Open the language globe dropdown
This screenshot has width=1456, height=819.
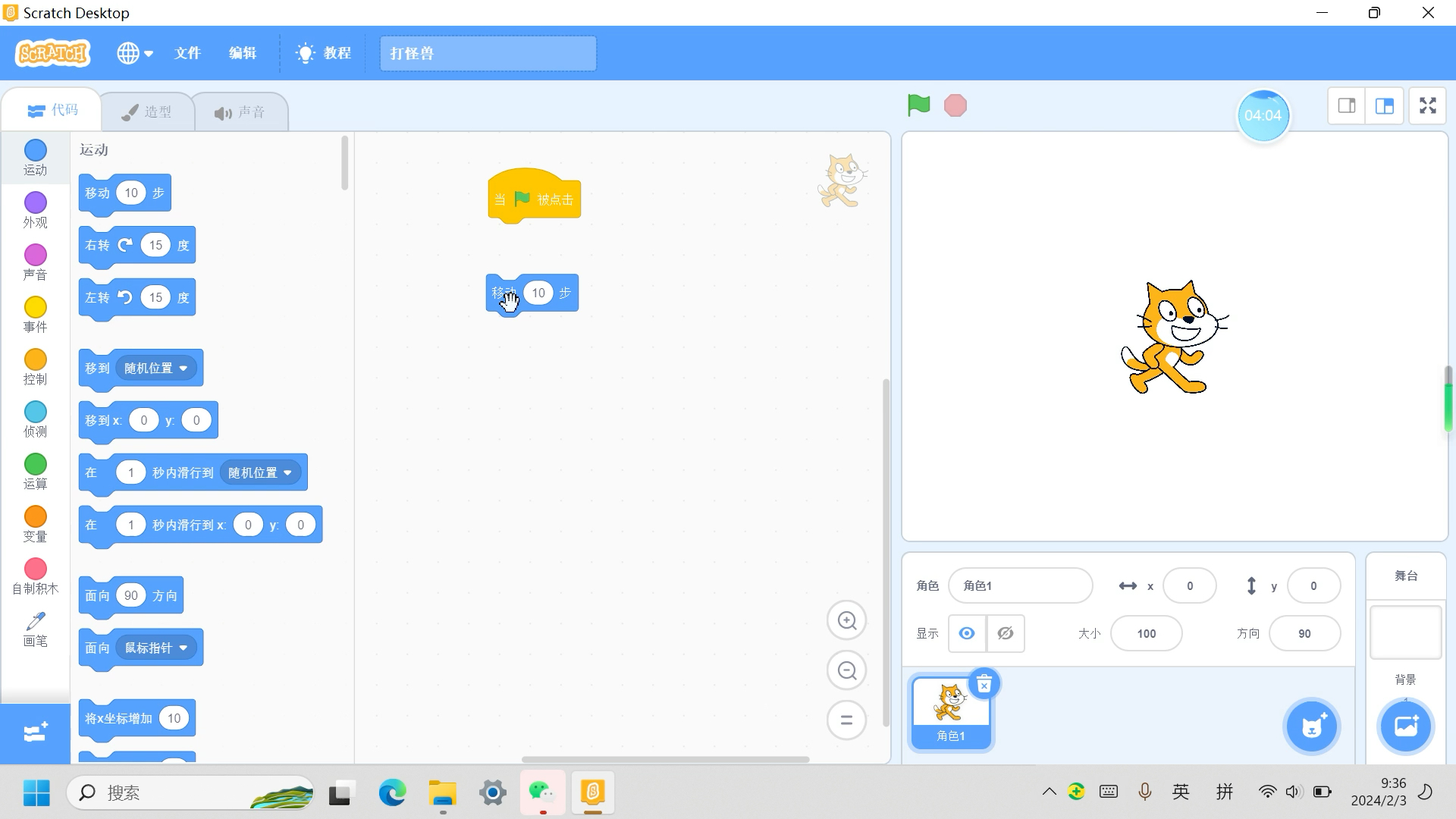(x=135, y=53)
